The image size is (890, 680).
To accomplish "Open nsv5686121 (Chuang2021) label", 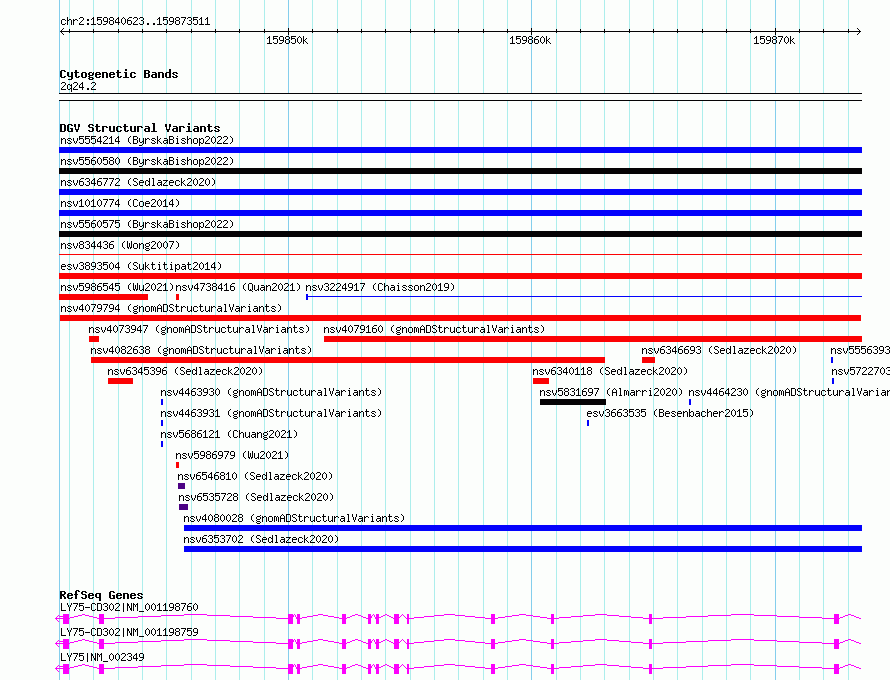I will point(229,434).
